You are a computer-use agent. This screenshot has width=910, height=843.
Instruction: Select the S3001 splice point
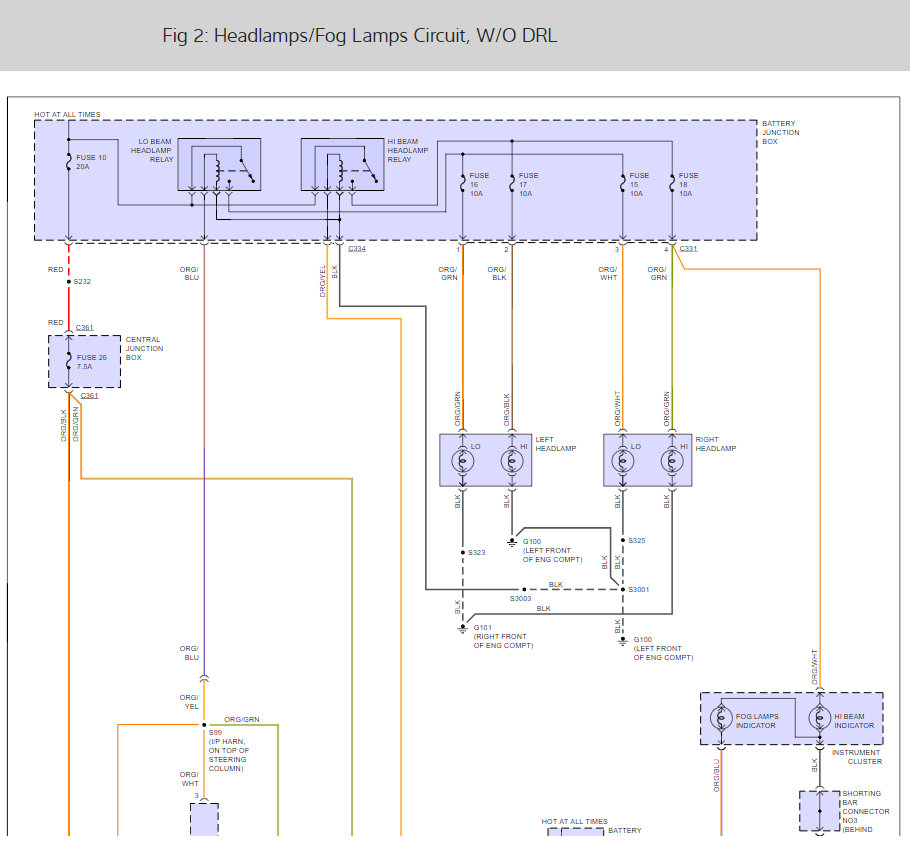(x=623, y=589)
